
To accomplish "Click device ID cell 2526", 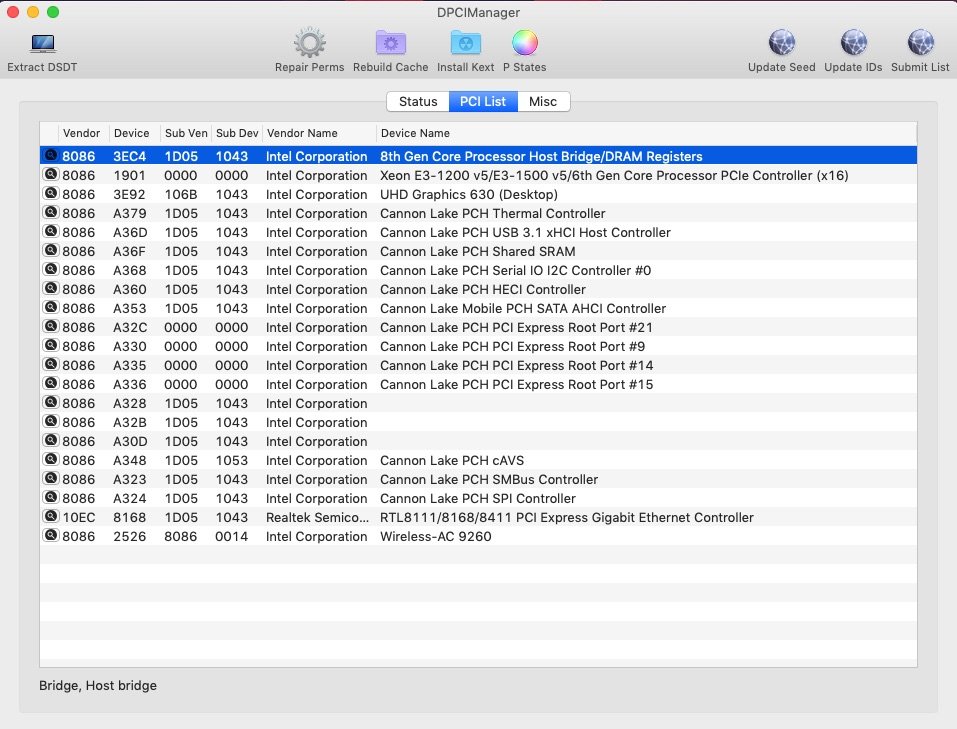I will click(129, 536).
